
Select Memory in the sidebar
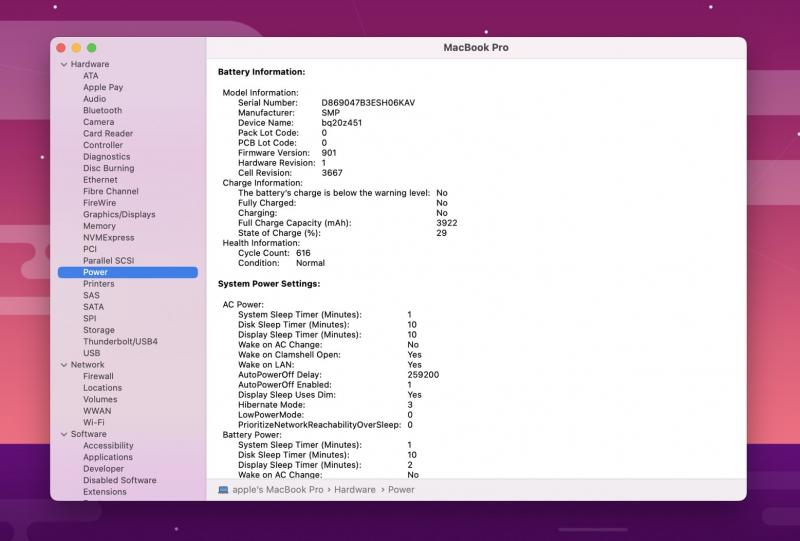click(99, 226)
